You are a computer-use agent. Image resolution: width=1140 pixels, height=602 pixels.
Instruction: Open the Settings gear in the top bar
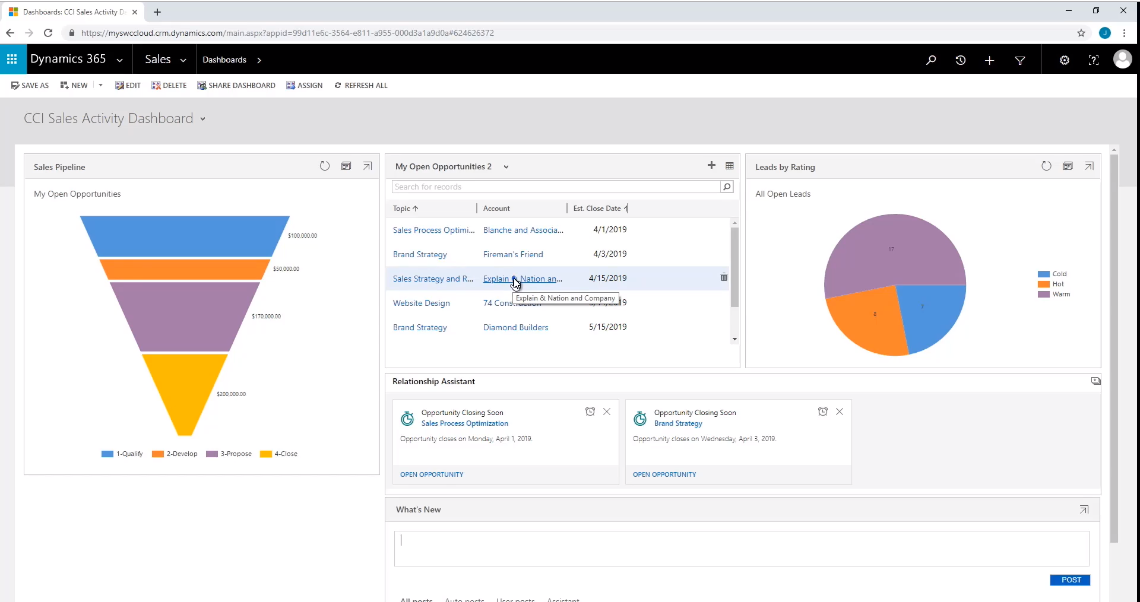(1064, 60)
